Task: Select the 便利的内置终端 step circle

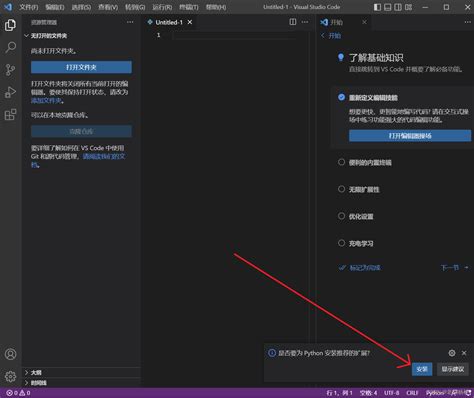Action: coord(341,162)
